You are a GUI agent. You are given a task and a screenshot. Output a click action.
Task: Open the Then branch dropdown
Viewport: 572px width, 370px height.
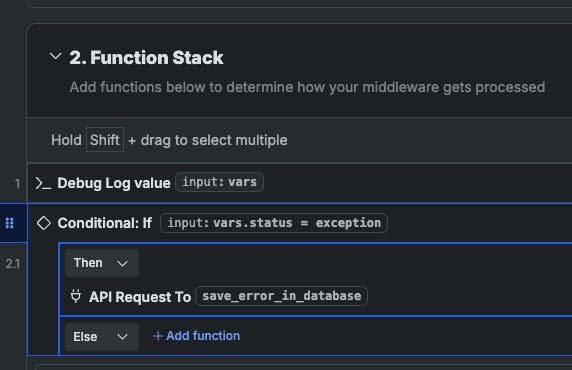click(102, 263)
